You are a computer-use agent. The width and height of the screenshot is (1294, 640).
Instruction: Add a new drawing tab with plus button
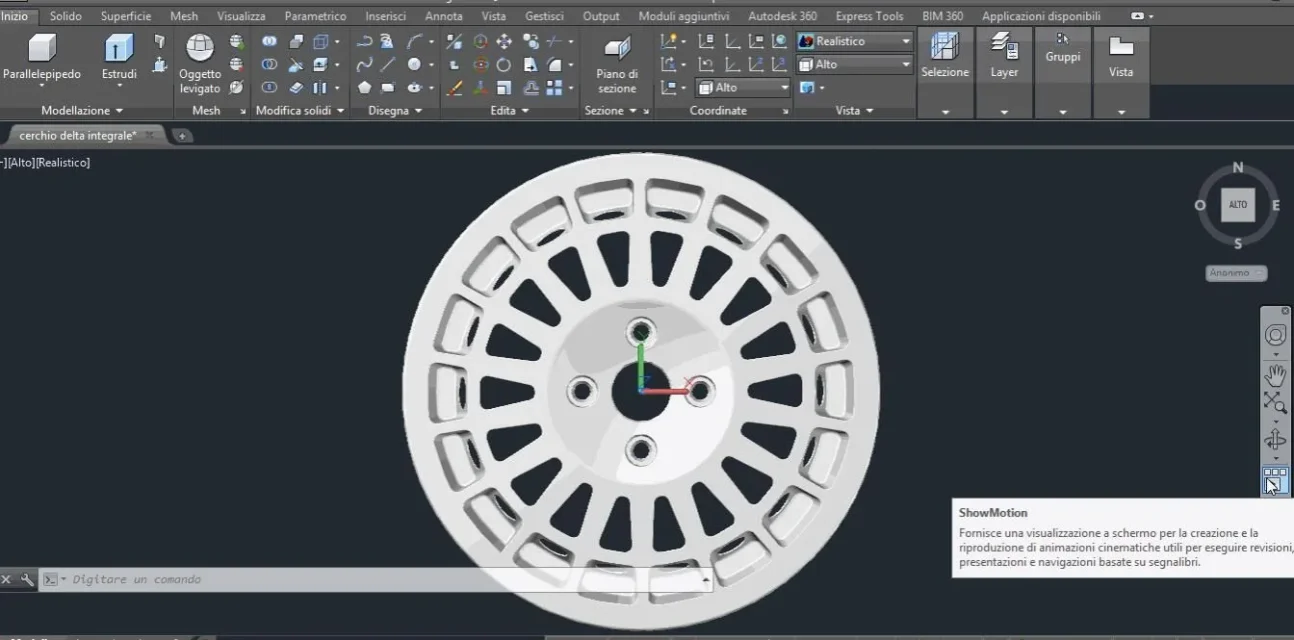pos(183,135)
